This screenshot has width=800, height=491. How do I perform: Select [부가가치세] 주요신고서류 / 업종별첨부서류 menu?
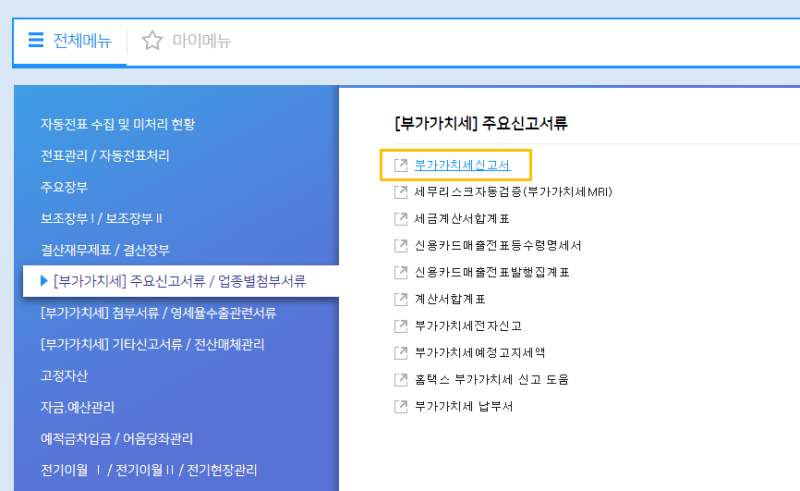pos(181,281)
